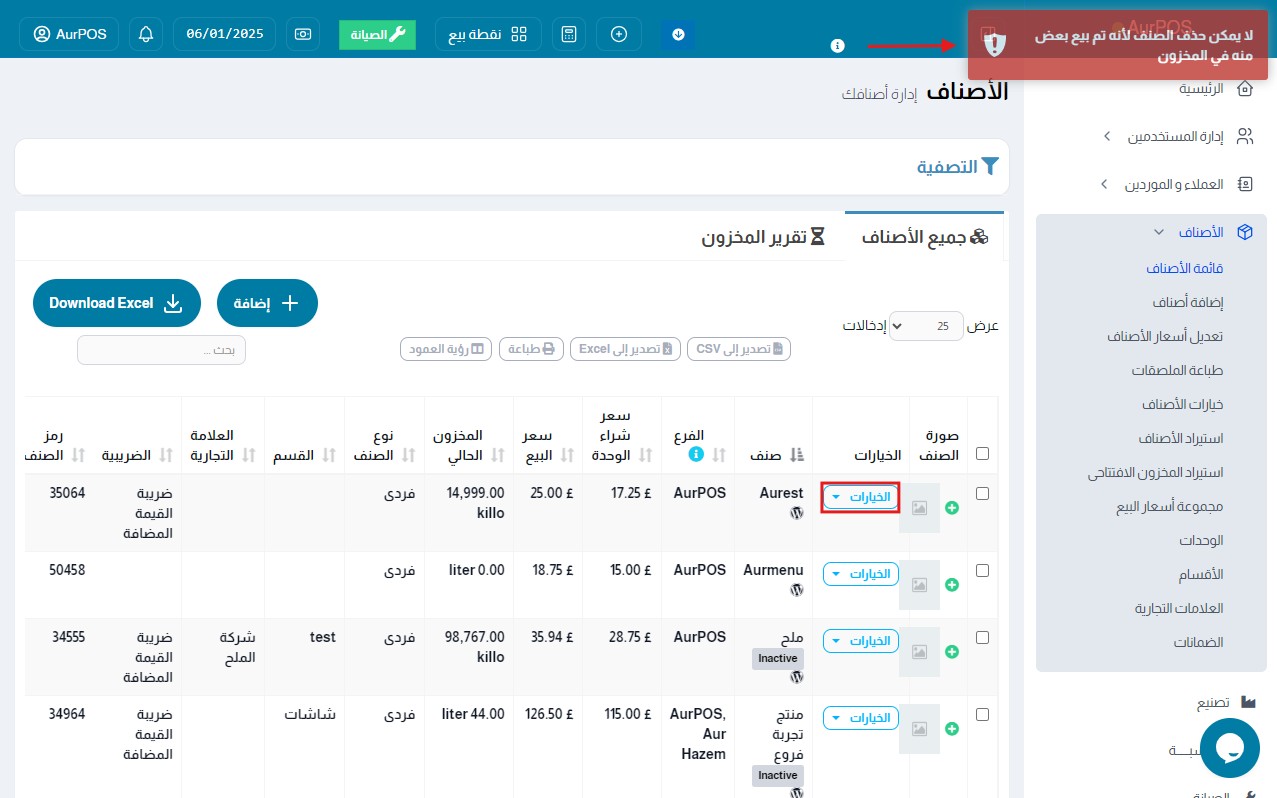Open the الخيارات dropdown for Aurmenu
This screenshot has height=798, width=1277.
pos(861,574)
